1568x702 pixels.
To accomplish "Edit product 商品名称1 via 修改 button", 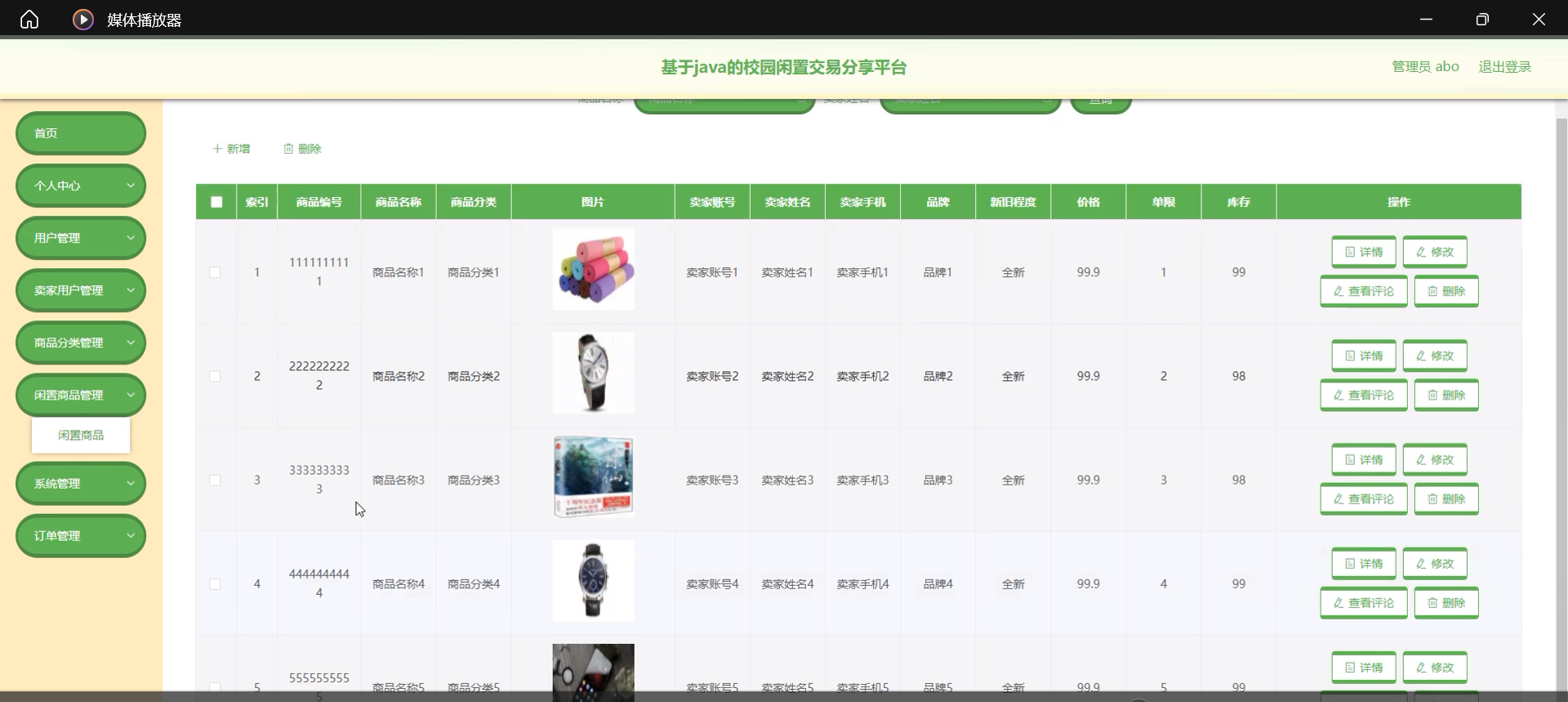I will [x=1435, y=252].
